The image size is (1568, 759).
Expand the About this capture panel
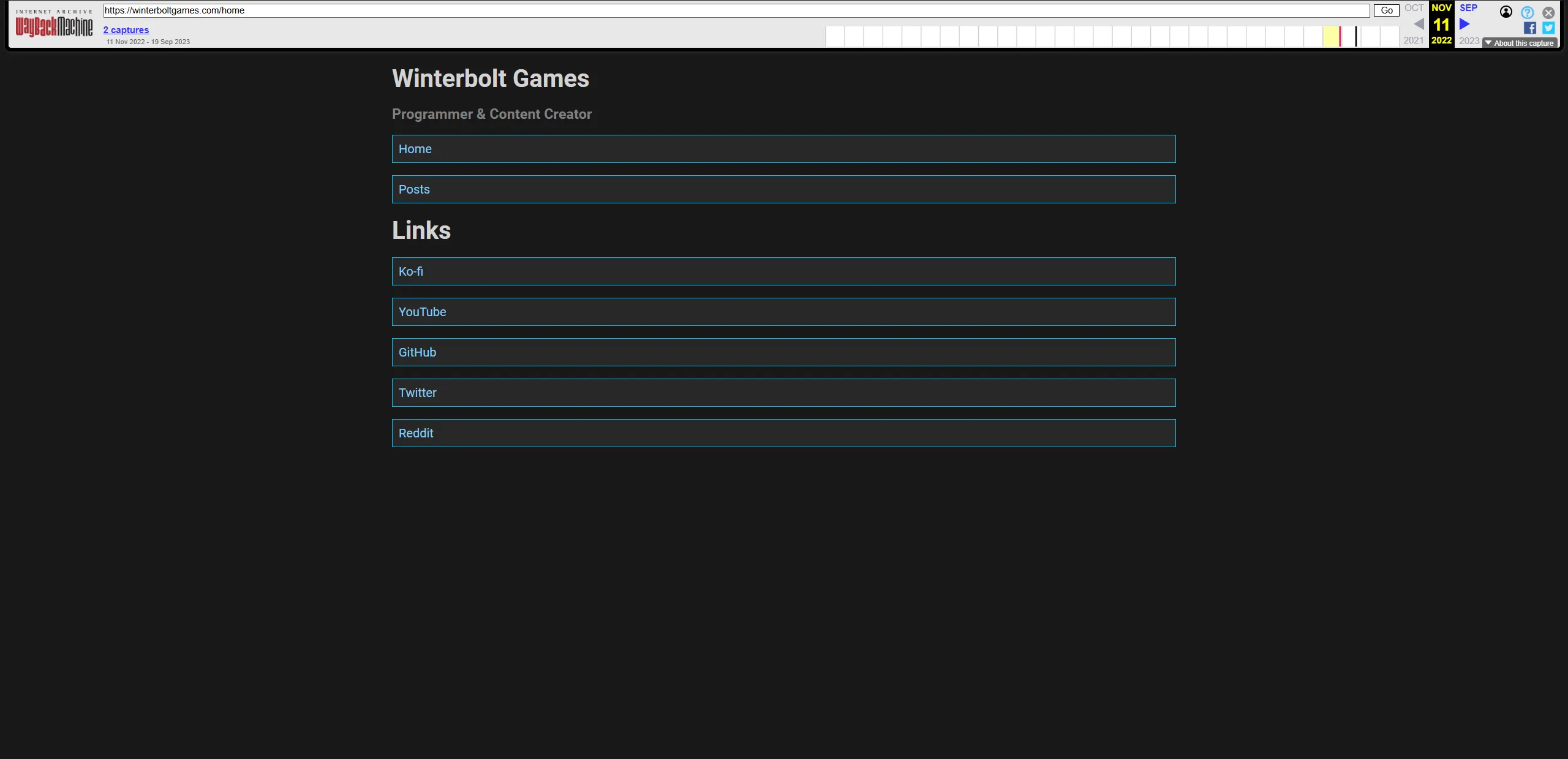[1520, 42]
